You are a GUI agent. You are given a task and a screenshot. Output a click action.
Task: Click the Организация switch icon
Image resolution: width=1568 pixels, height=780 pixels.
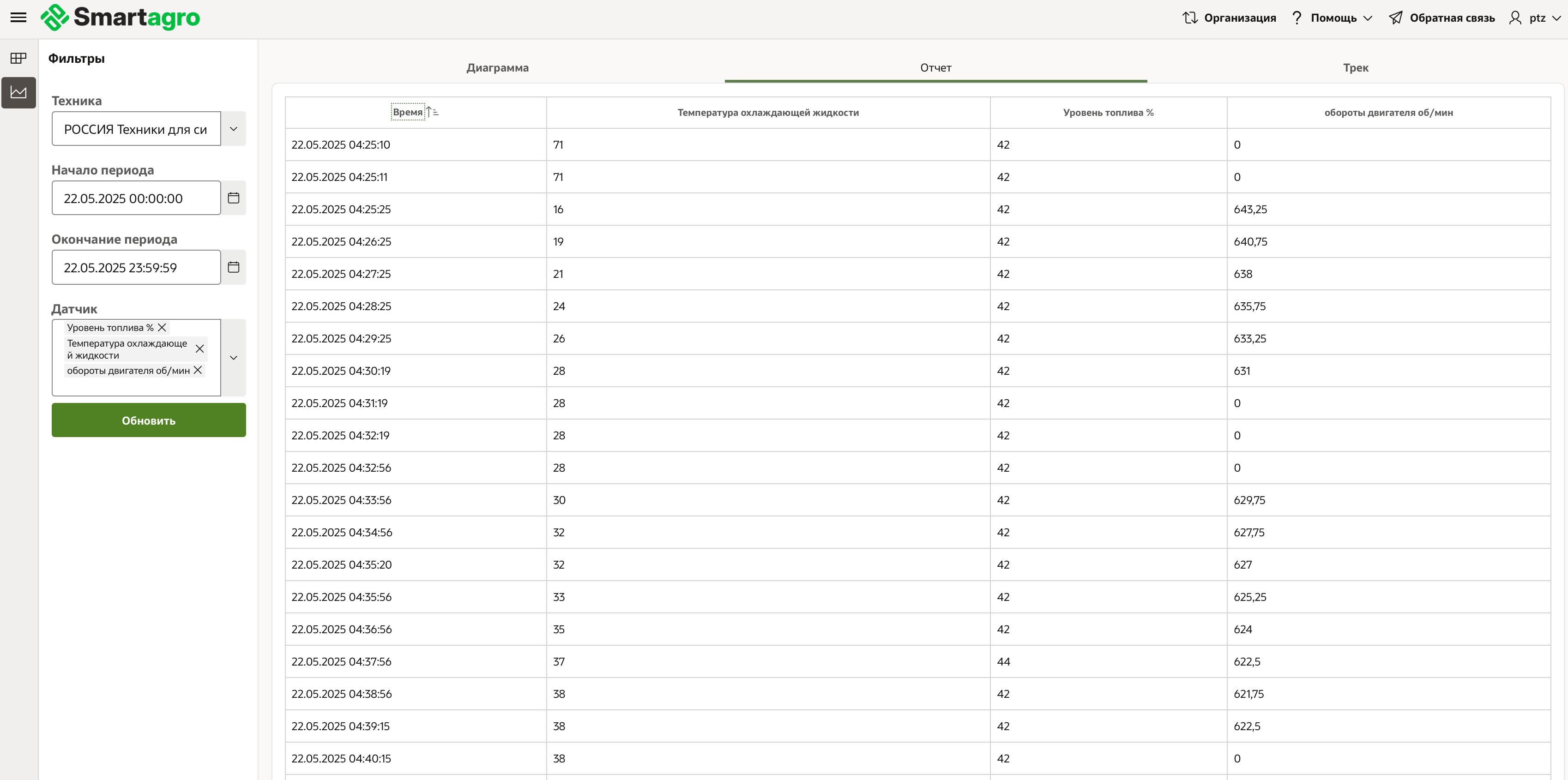pyautogui.click(x=1189, y=18)
